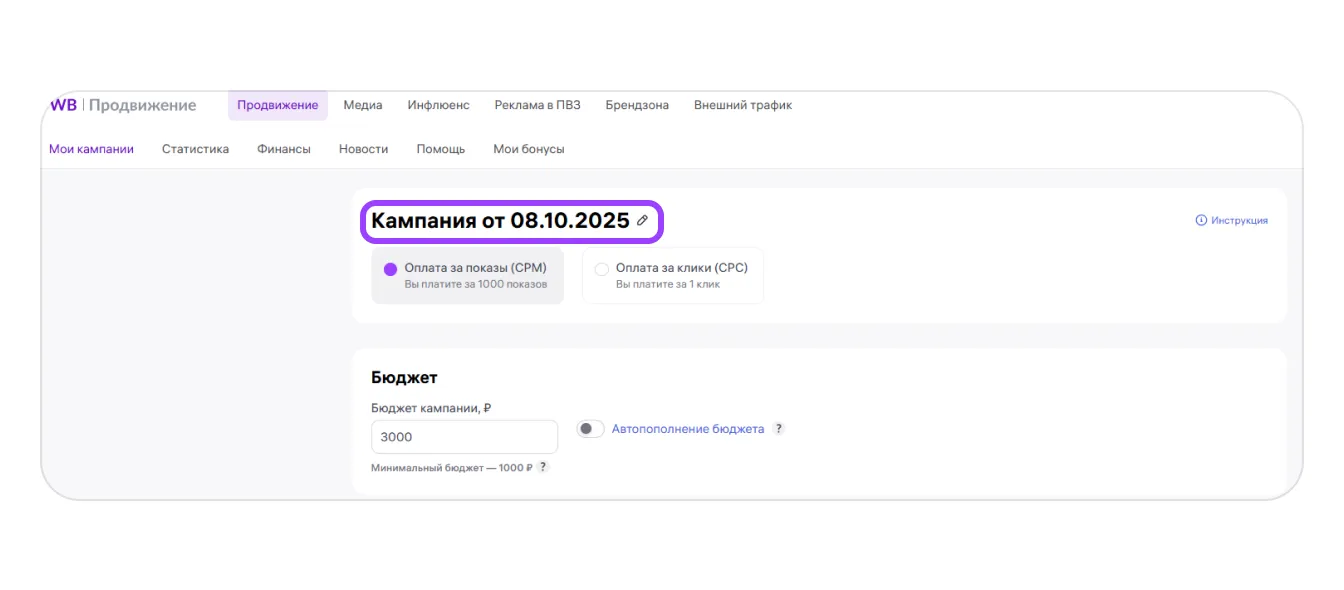Open the Автопополнение бюджета link

(687, 429)
